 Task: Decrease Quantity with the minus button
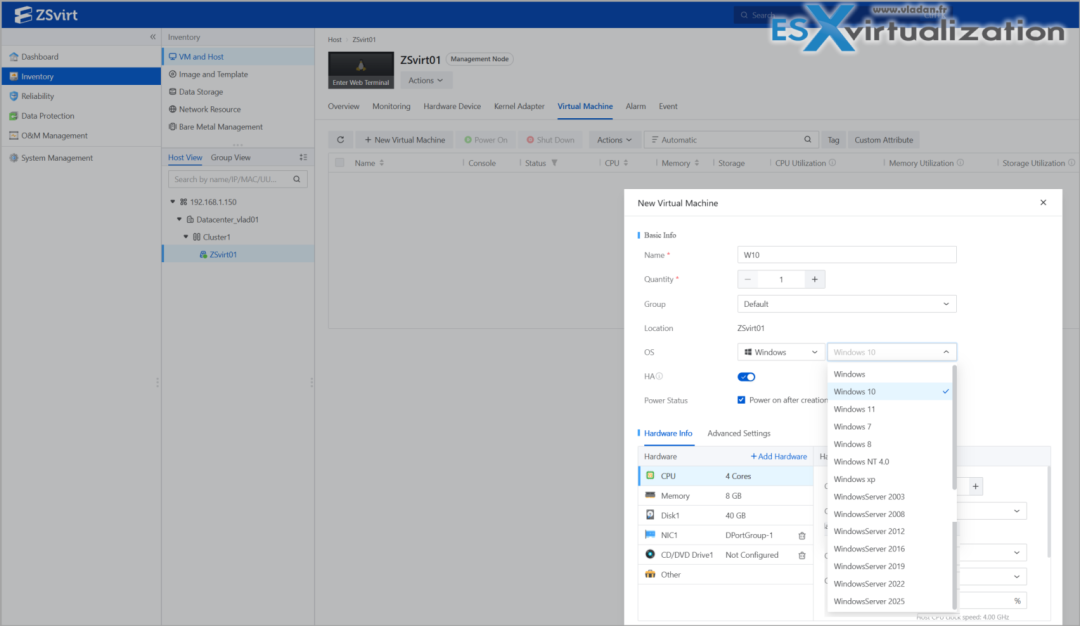747,280
